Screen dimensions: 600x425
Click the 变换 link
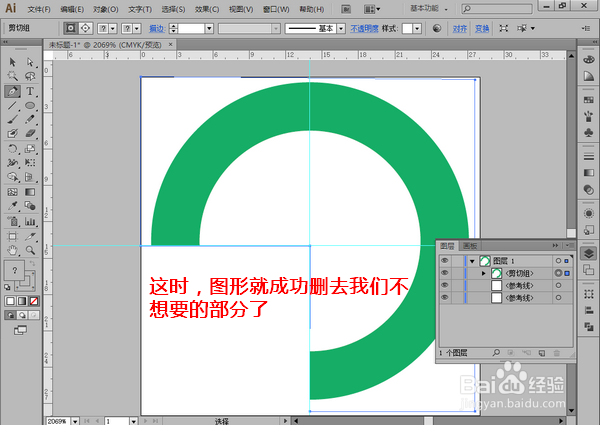[482, 28]
